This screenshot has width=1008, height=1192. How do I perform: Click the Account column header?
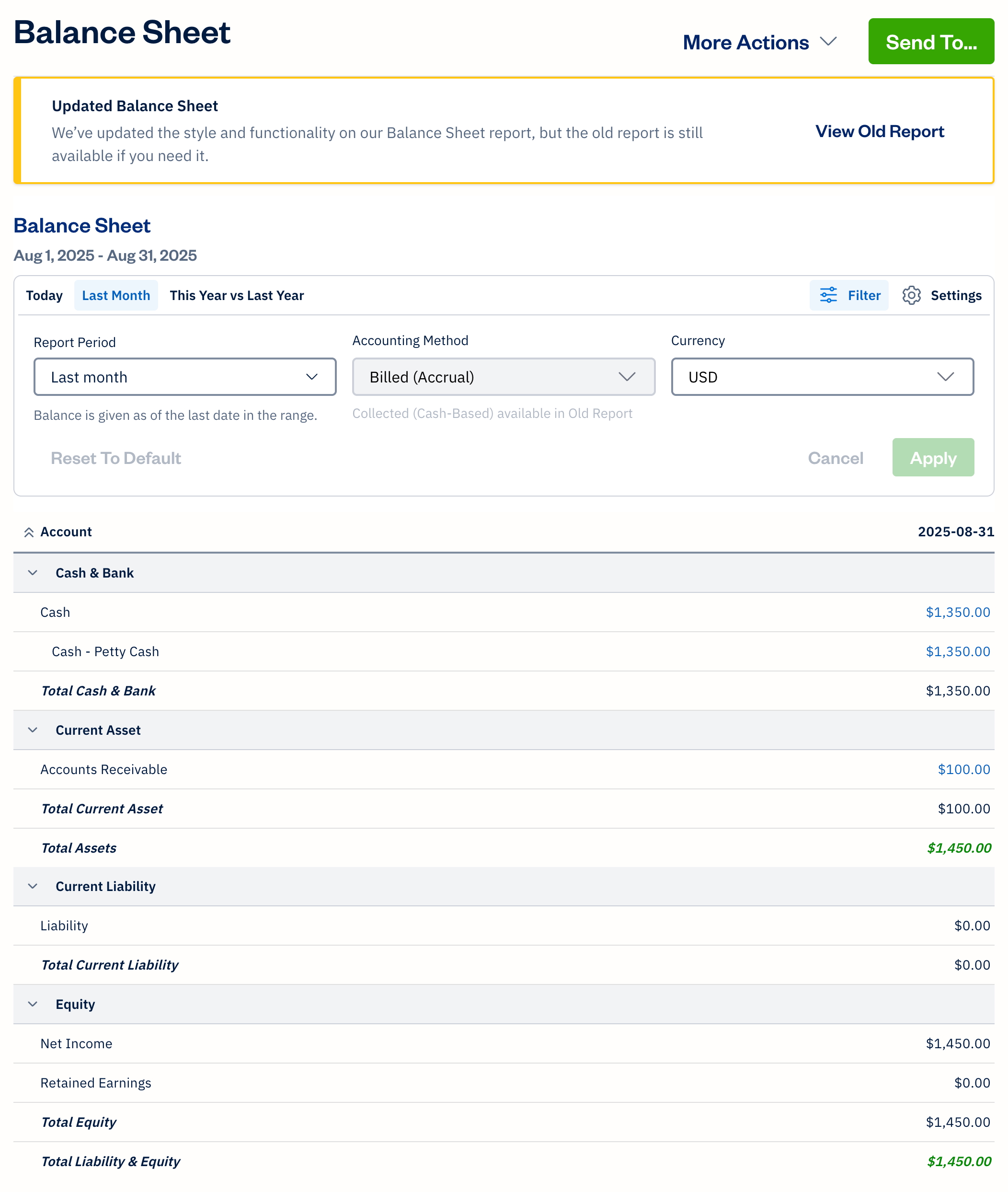coord(66,532)
